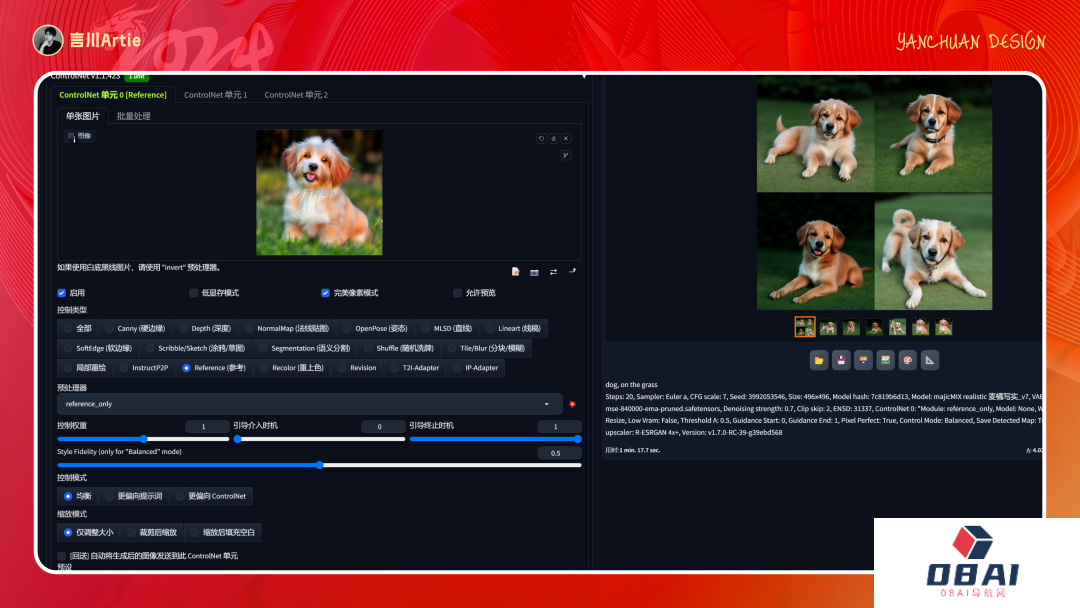Click the new canvas document icon

click(x=515, y=272)
